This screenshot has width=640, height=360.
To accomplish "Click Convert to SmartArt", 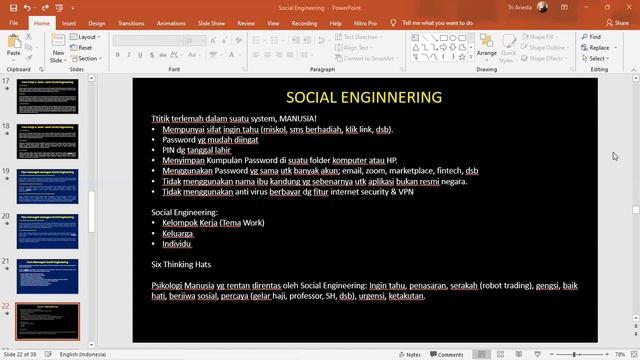I will pos(366,58).
